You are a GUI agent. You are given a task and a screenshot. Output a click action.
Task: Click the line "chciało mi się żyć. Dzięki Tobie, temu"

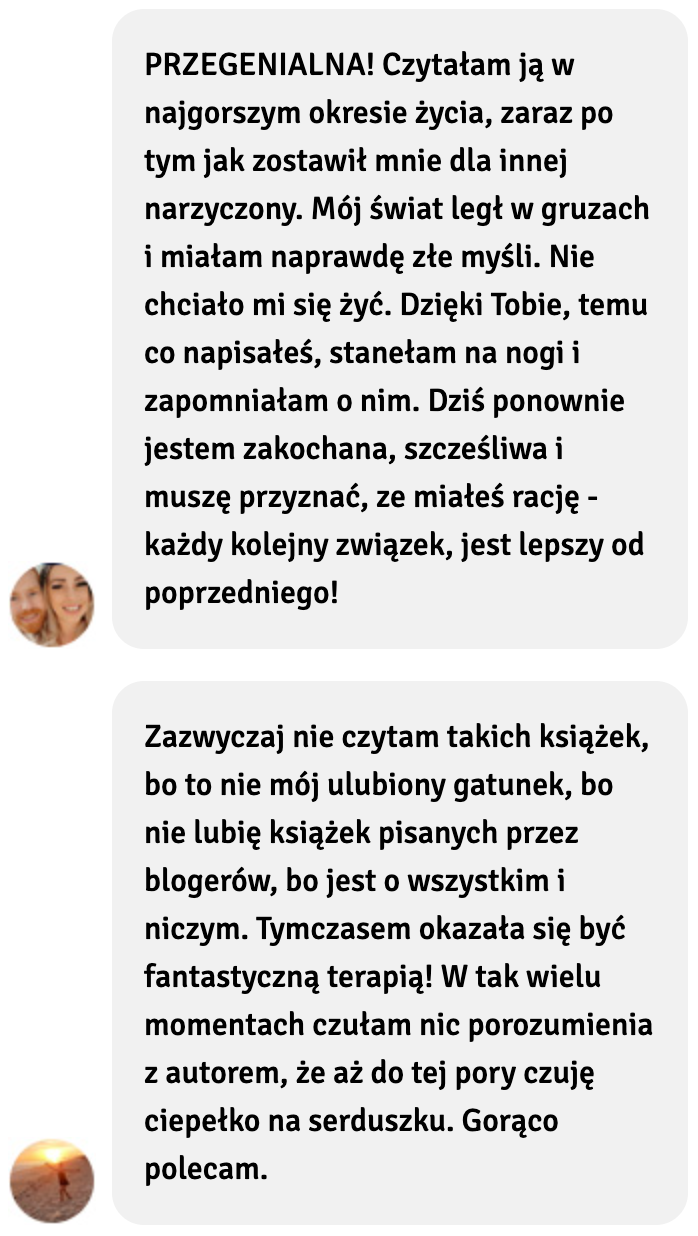(398, 306)
